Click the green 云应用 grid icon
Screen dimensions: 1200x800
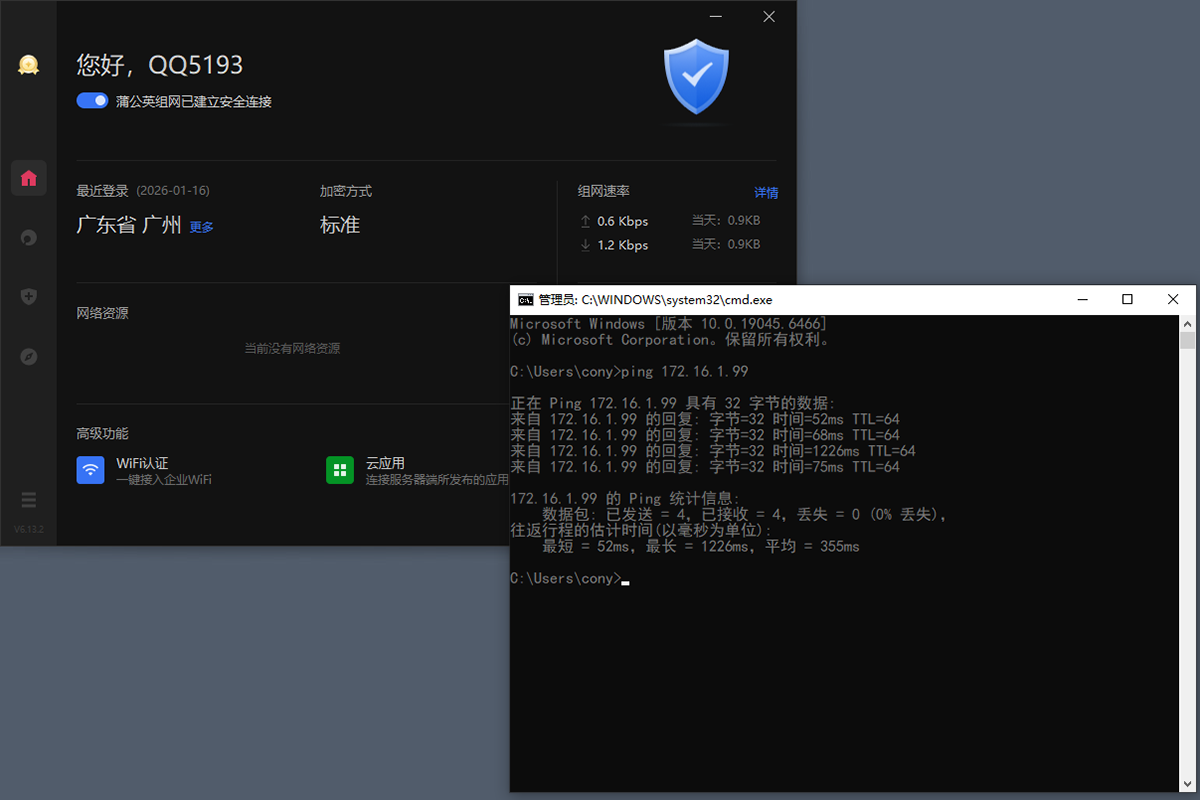pos(340,470)
